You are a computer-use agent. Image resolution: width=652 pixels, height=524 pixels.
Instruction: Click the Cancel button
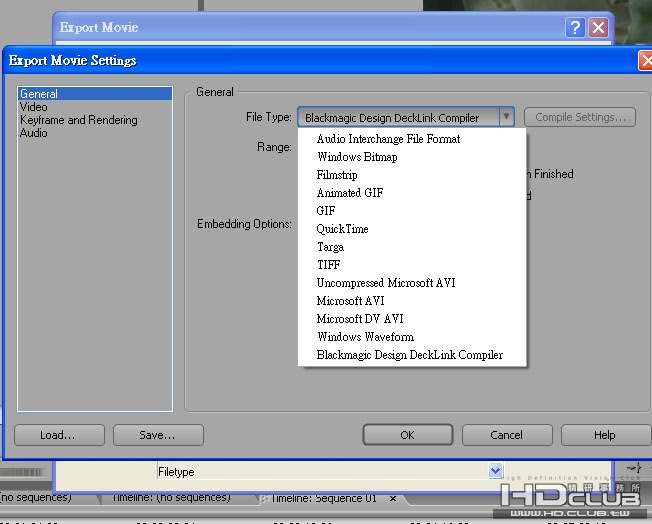pyautogui.click(x=507, y=435)
